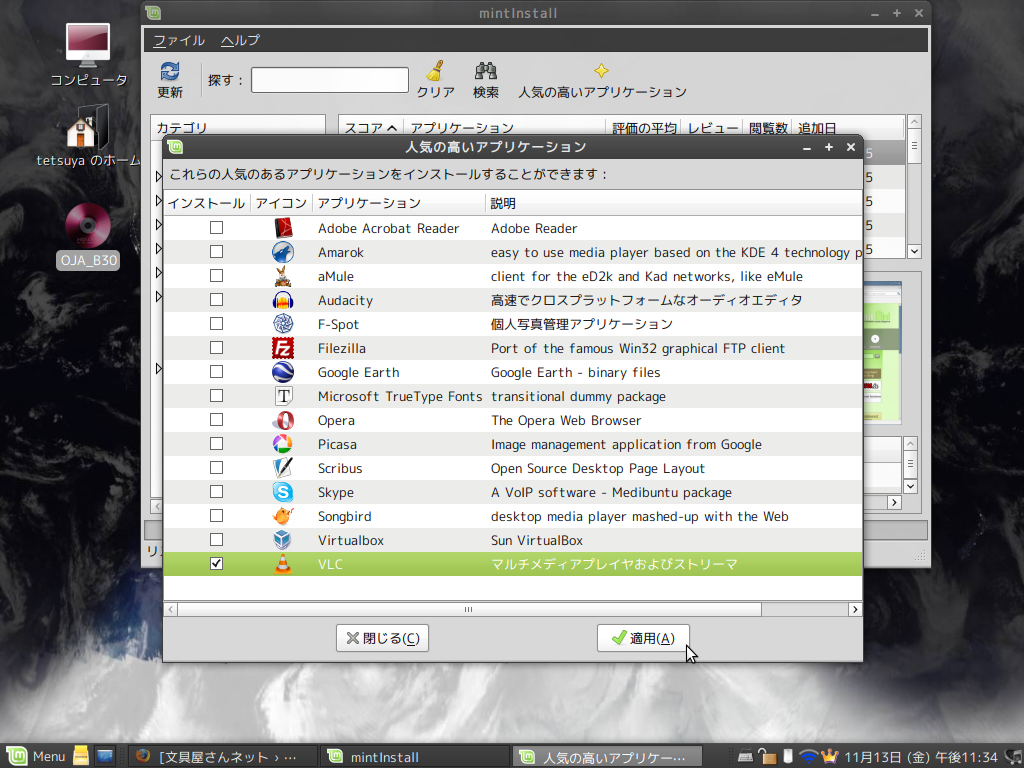
Task: Enable the Audacity install checkbox
Action: point(216,300)
